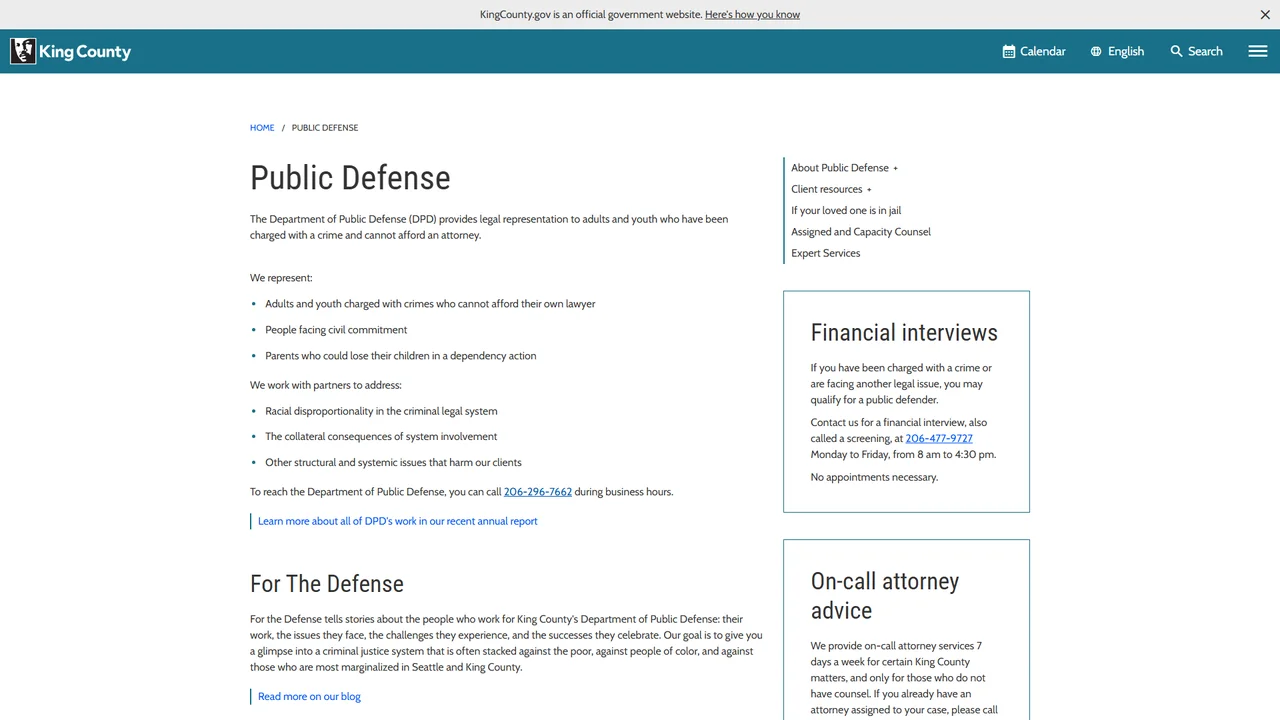The width and height of the screenshot is (1280, 720).
Task: Open Assigned and Capacity Counsel page
Action: 861,232
